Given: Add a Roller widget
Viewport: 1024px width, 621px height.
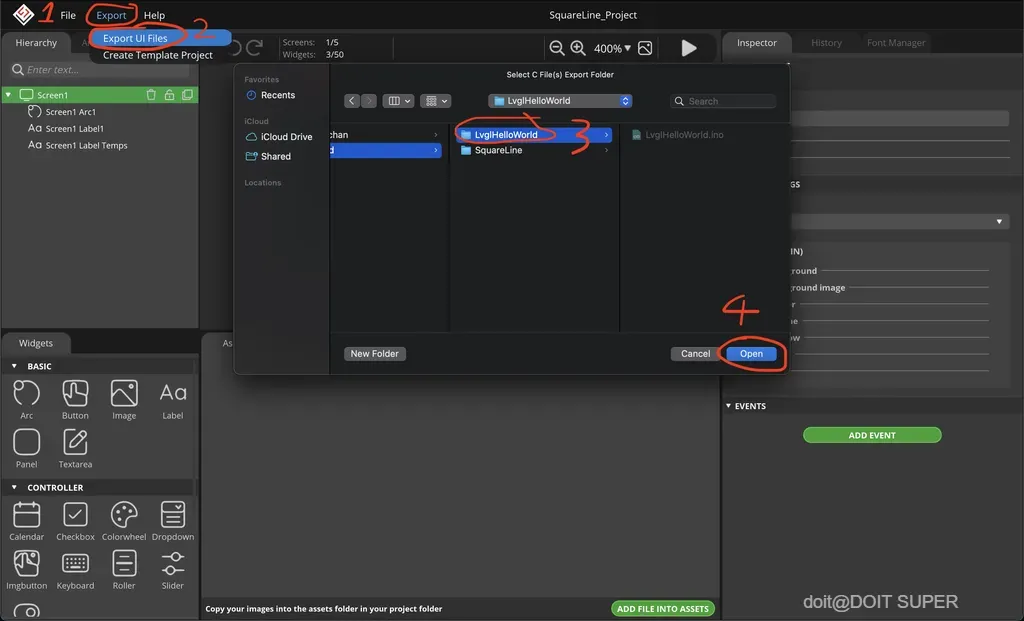Looking at the screenshot, I should point(124,570).
